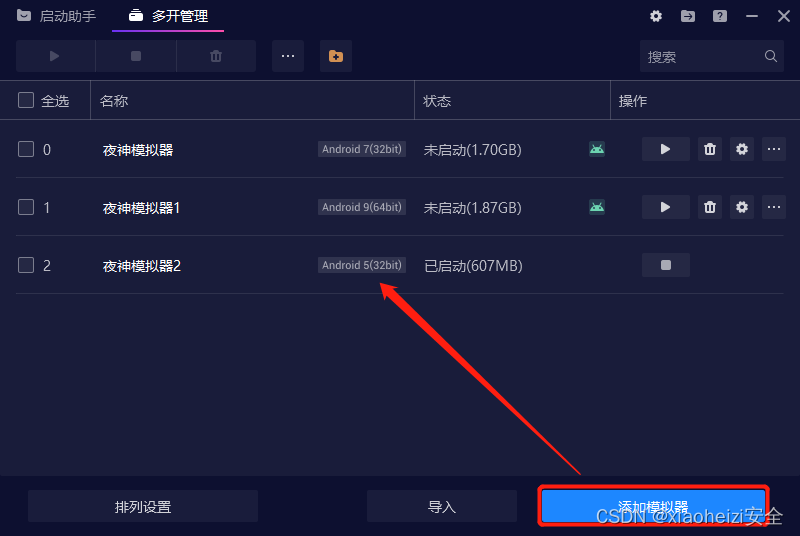This screenshot has height=536, width=800.
Task: Click the 添加模拟器 button
Action: (x=654, y=506)
